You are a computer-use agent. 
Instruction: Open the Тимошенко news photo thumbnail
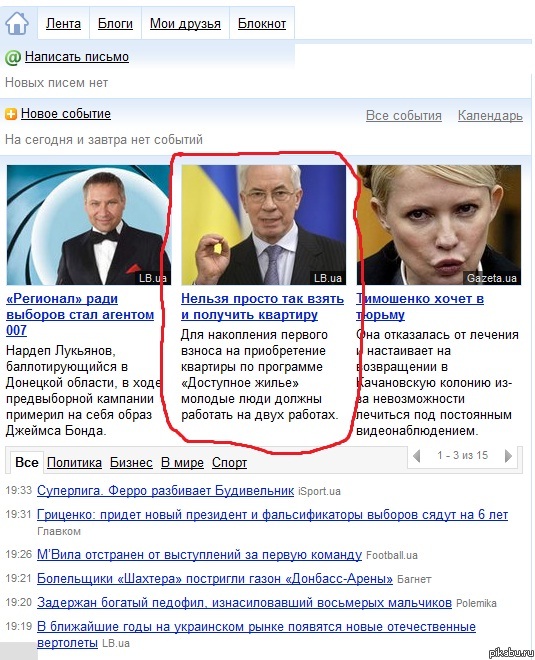tap(439, 225)
